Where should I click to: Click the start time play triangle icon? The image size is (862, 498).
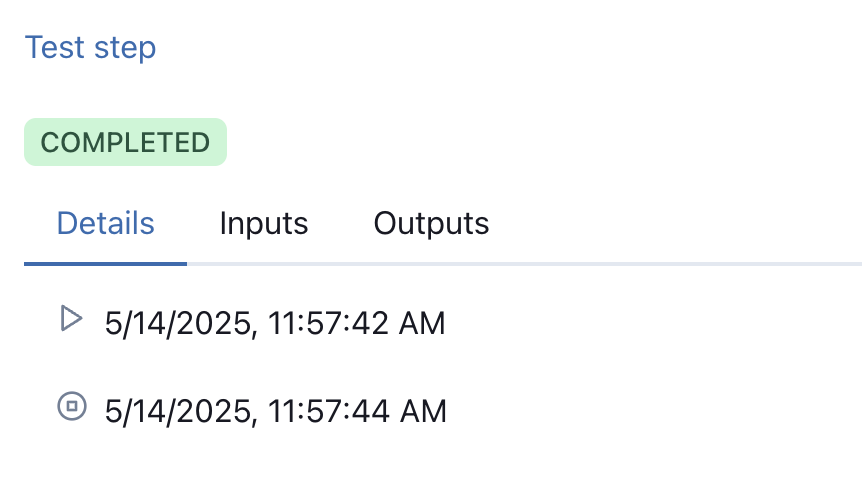(x=71, y=319)
